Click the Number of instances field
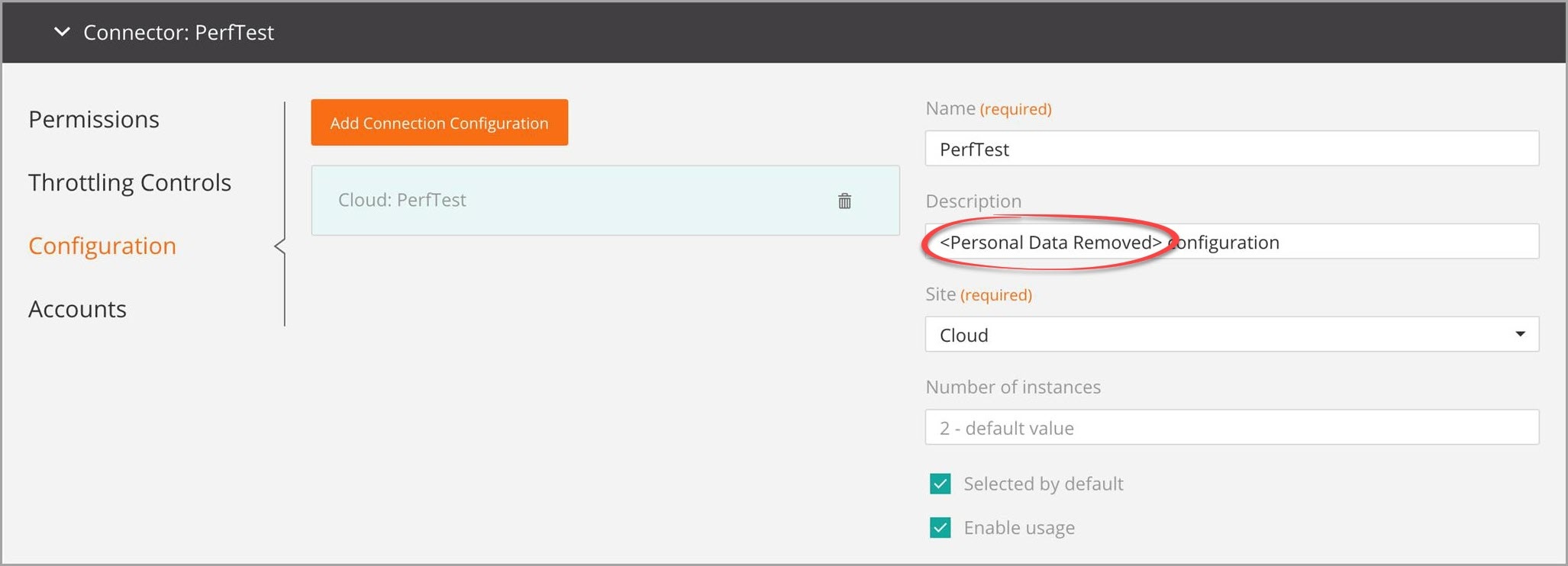 [1231, 428]
